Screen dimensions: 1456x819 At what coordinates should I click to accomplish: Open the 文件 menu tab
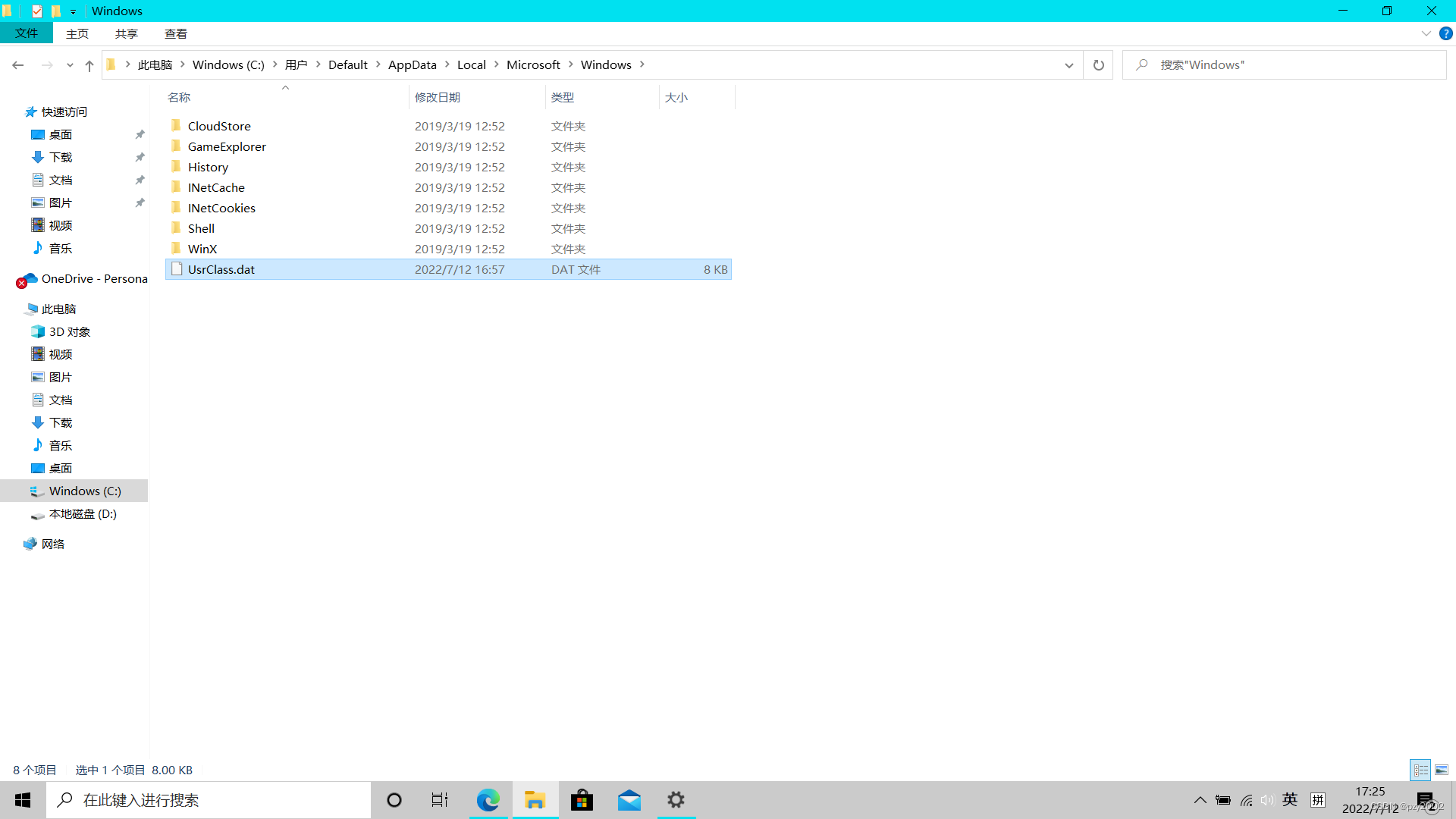pyautogui.click(x=27, y=33)
